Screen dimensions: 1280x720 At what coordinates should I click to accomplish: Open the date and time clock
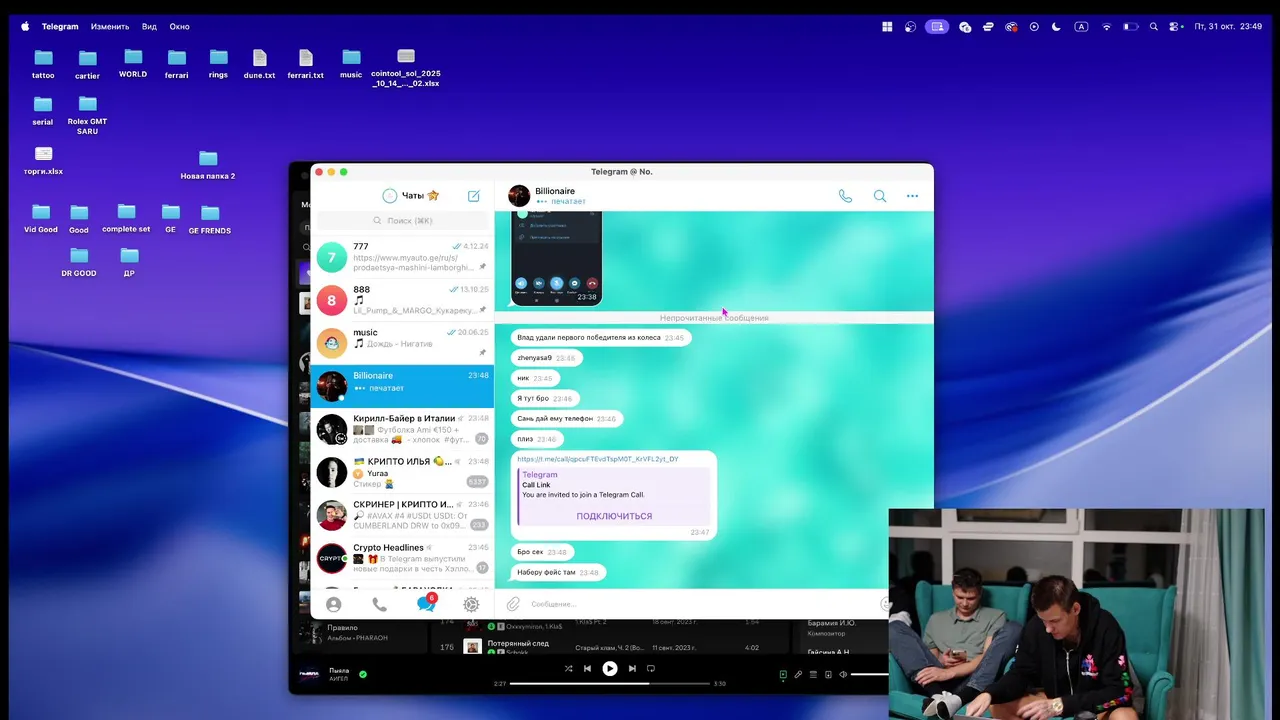coord(1228,27)
